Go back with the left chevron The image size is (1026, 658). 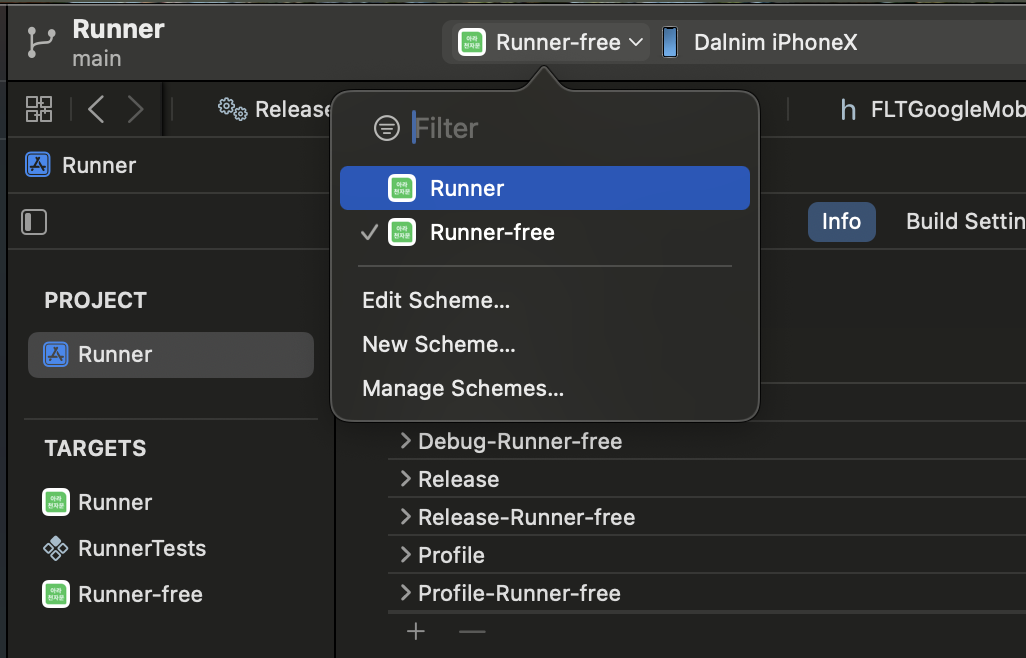[96, 109]
